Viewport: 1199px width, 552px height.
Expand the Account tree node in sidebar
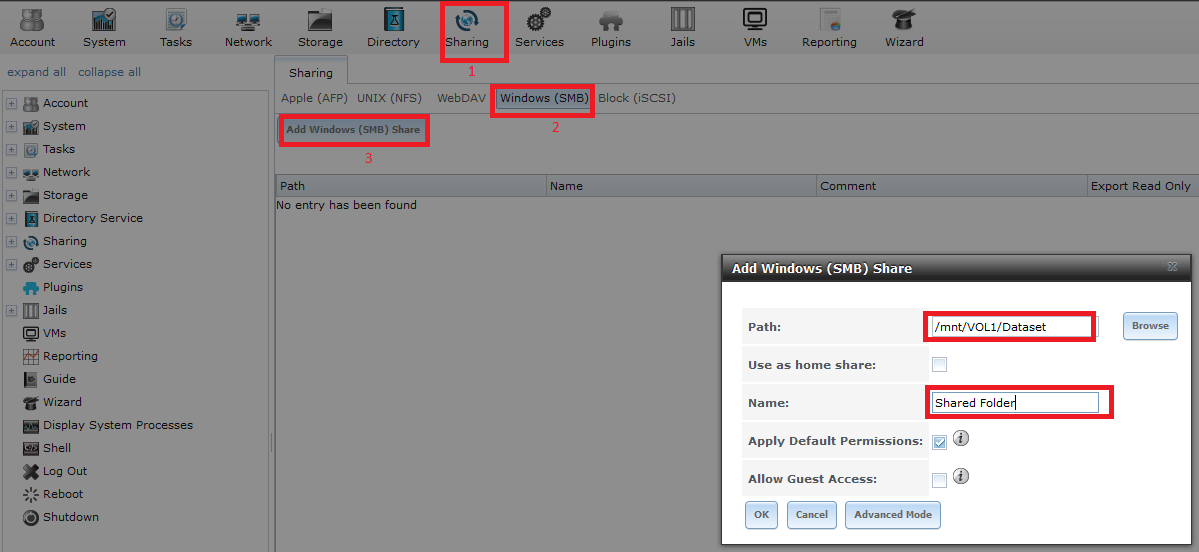click(11, 104)
